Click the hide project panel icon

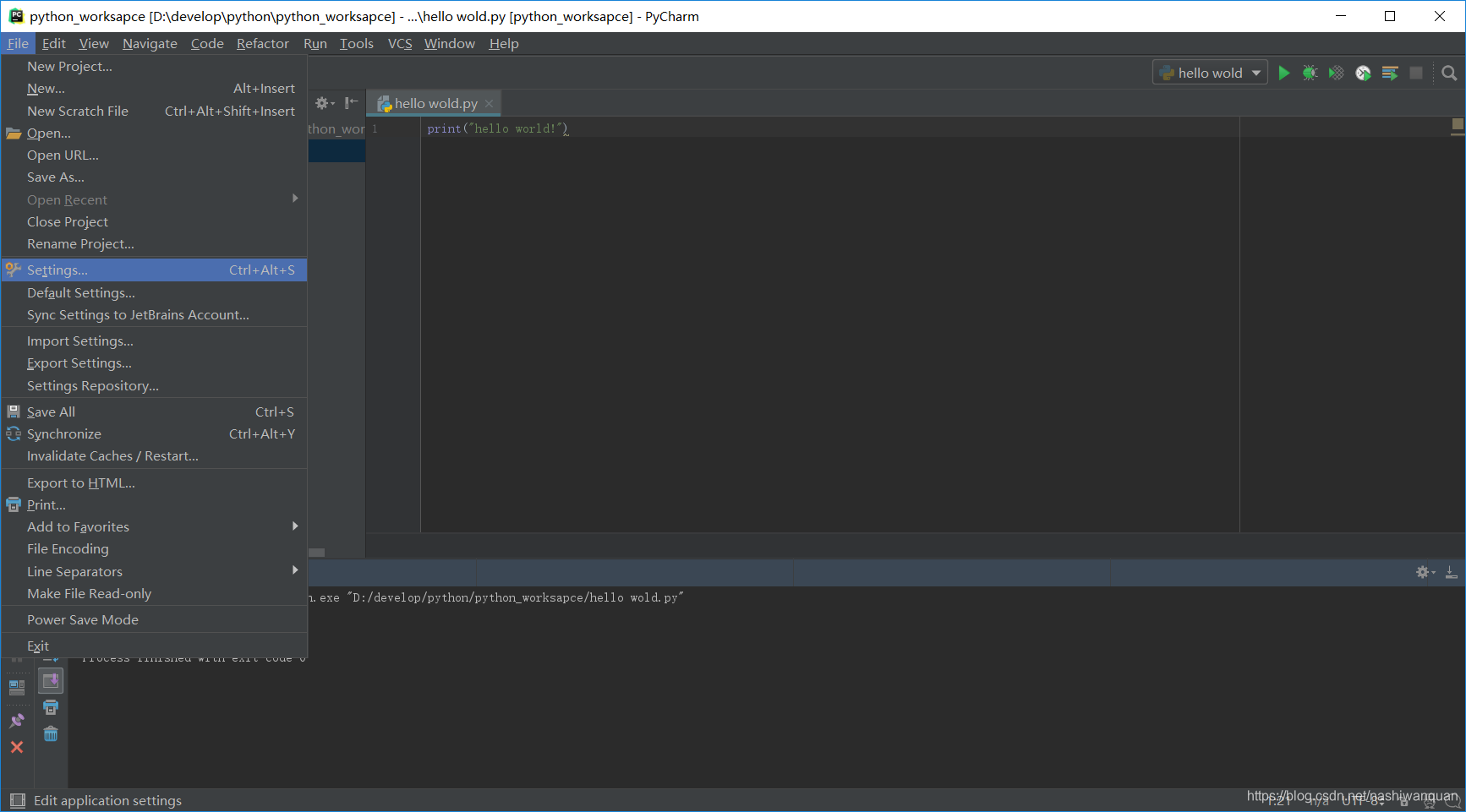pyautogui.click(x=351, y=103)
